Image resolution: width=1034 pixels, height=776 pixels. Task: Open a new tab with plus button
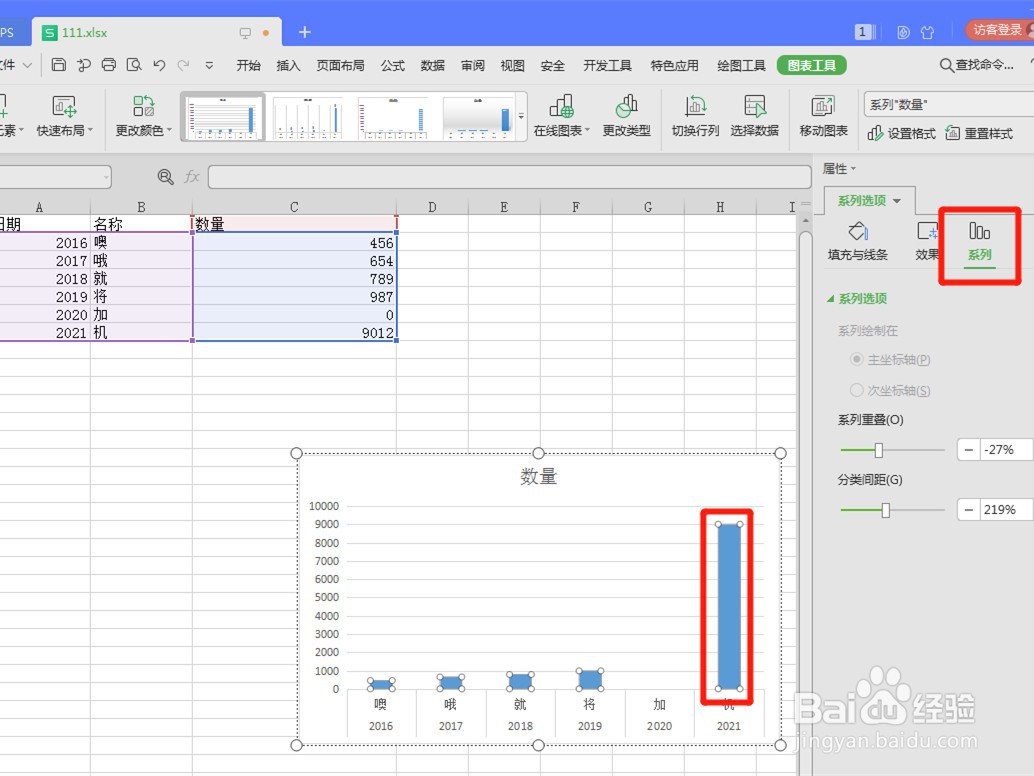[305, 32]
